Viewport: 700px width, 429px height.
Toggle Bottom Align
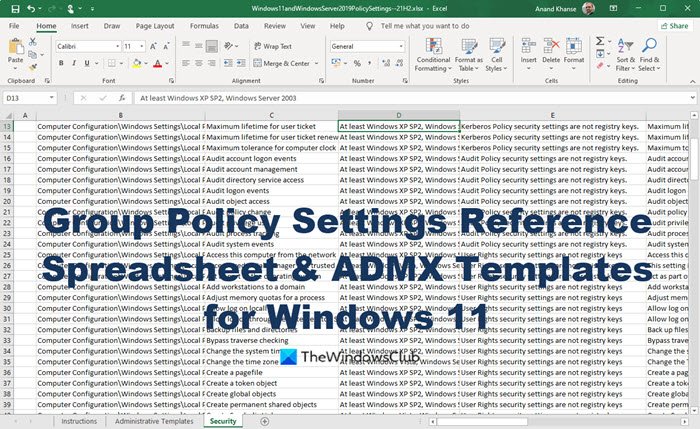[x=212, y=46]
